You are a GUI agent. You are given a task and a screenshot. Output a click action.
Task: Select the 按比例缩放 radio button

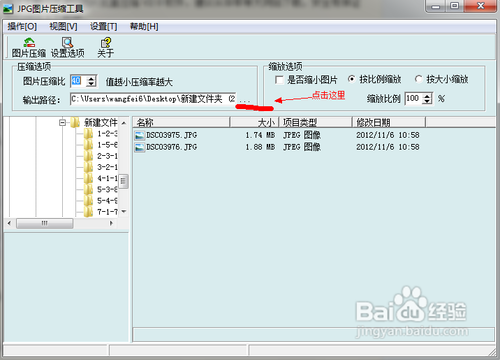pos(351,79)
